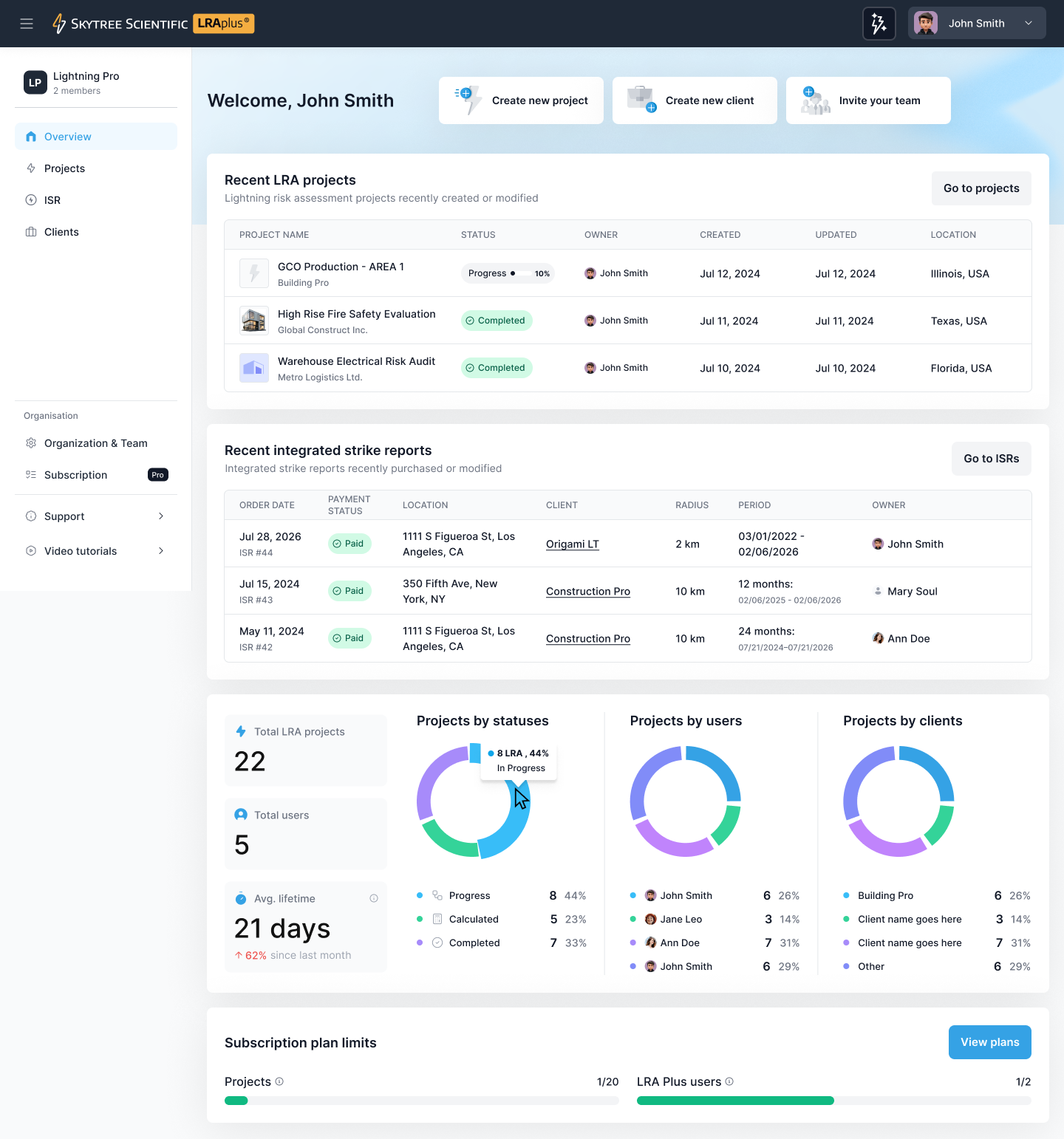The height and width of the screenshot is (1139, 1064).
Task: Click the lightning sparkle icon in the header
Action: point(879,24)
